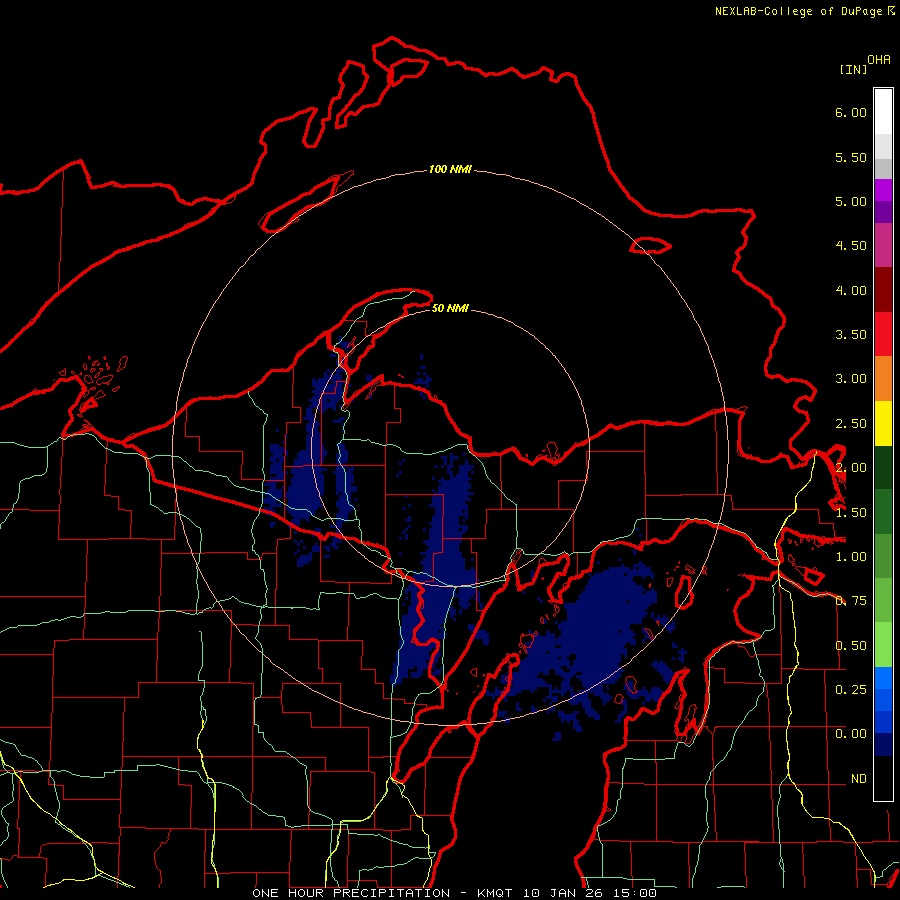Click the 0.50 legend value
Image resolution: width=900 pixels, height=900 pixels.
click(851, 646)
